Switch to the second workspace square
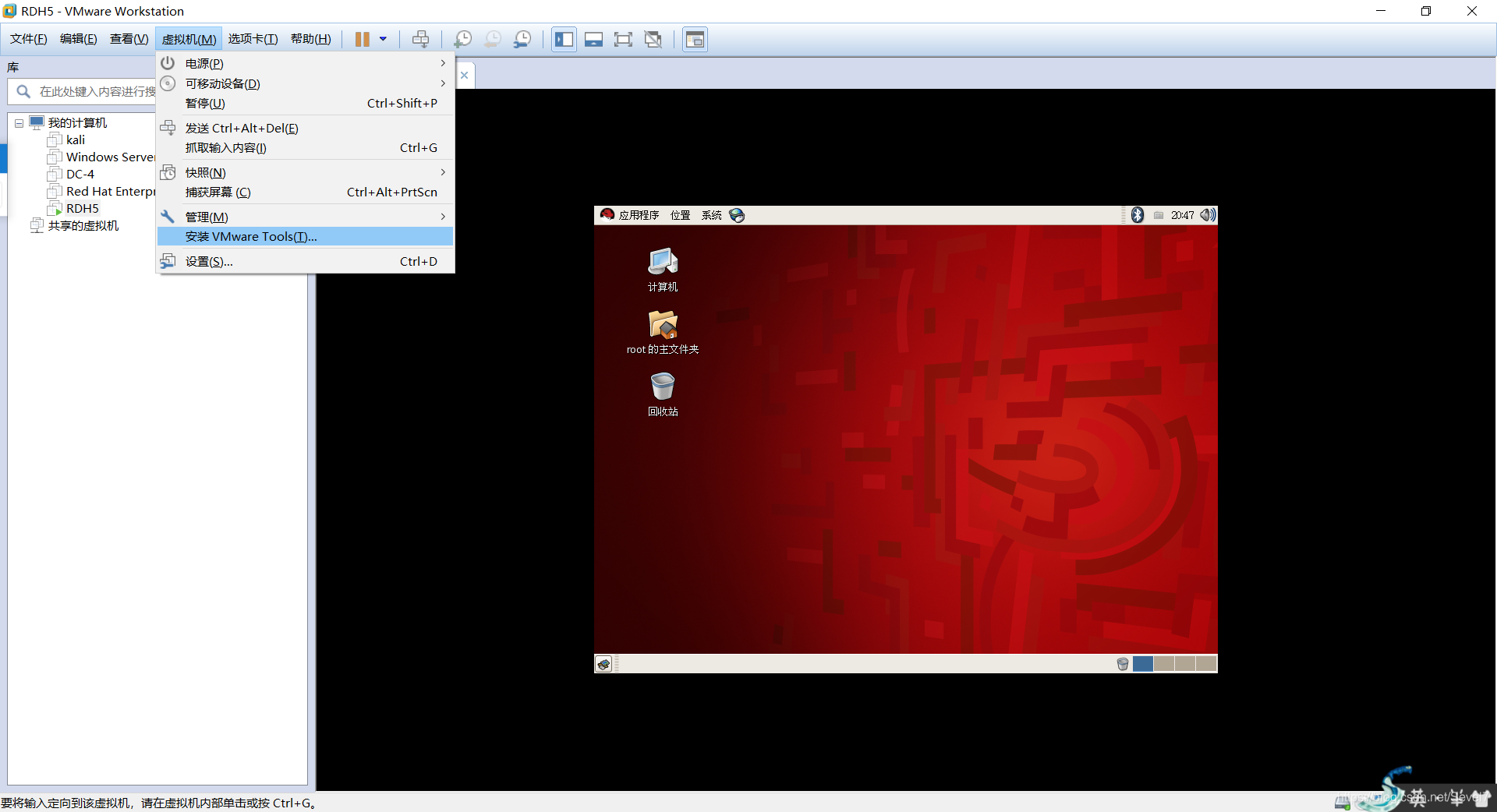The width and height of the screenshot is (1497, 812). pyautogui.click(x=1164, y=664)
